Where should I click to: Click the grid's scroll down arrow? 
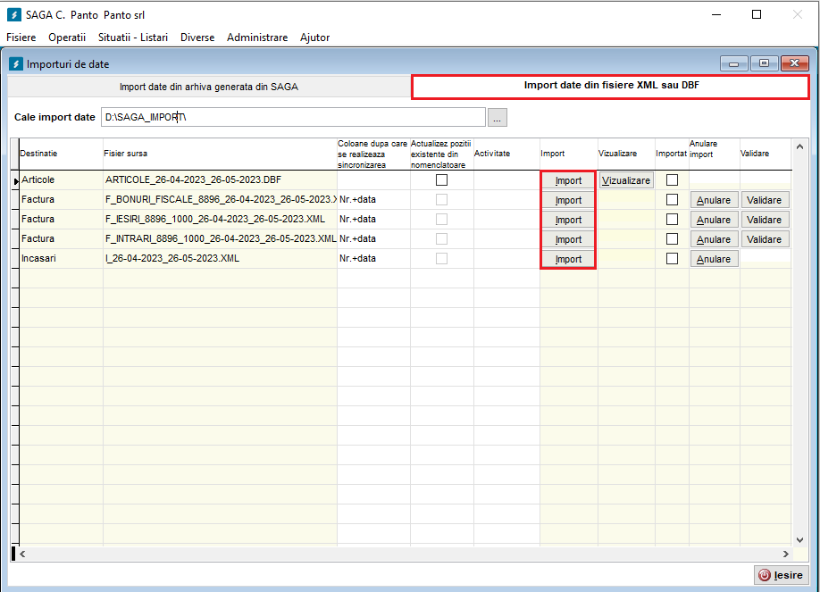tap(800, 540)
